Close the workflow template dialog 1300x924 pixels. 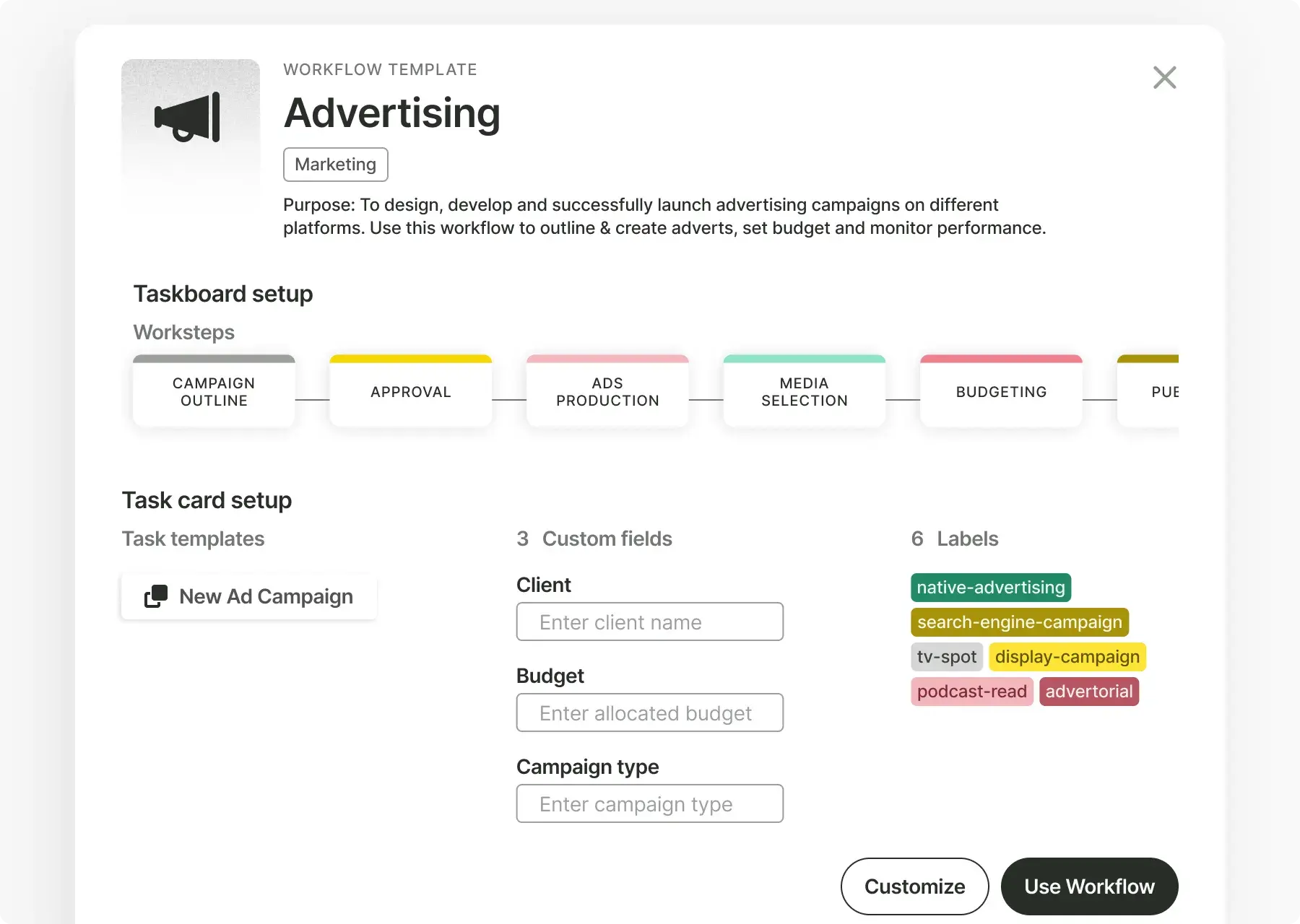(1164, 77)
